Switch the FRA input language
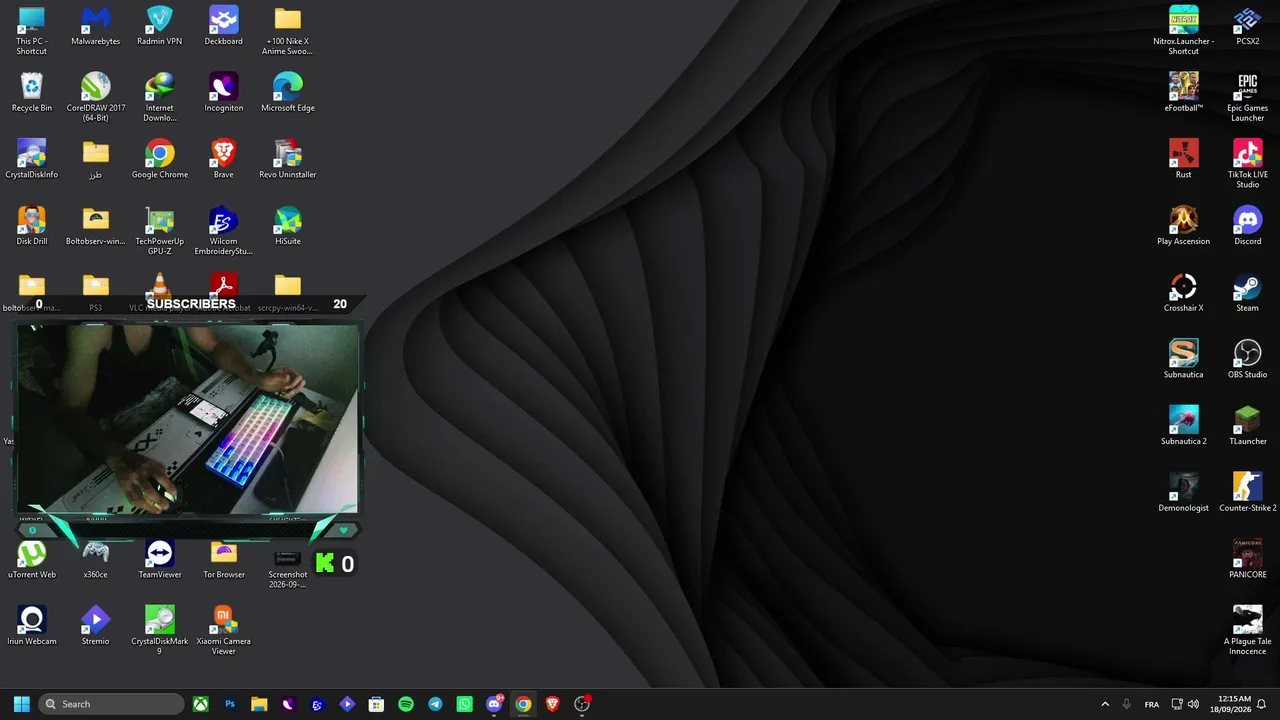The height and width of the screenshot is (720, 1280). [x=1152, y=704]
